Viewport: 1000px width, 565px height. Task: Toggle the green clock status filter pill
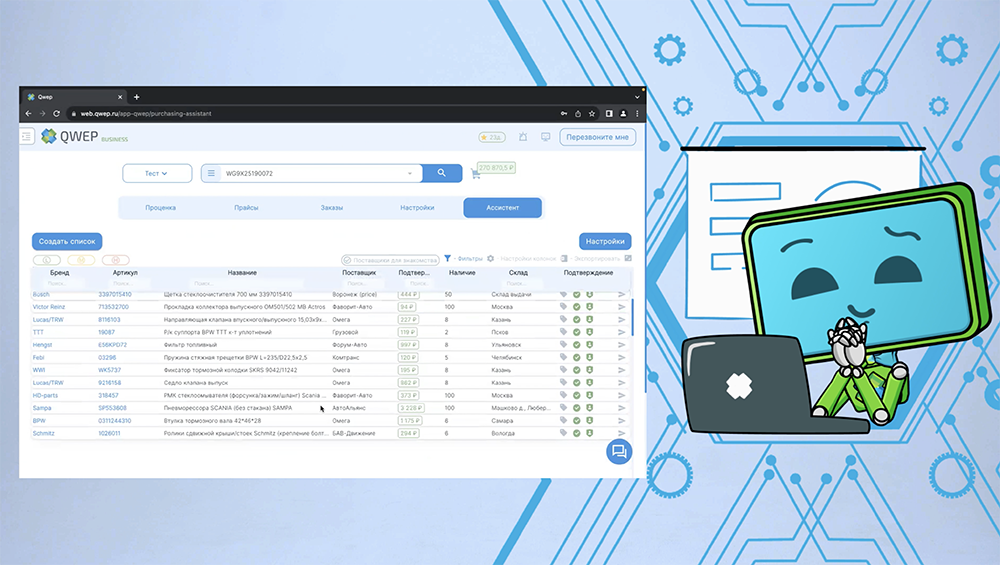(47, 260)
